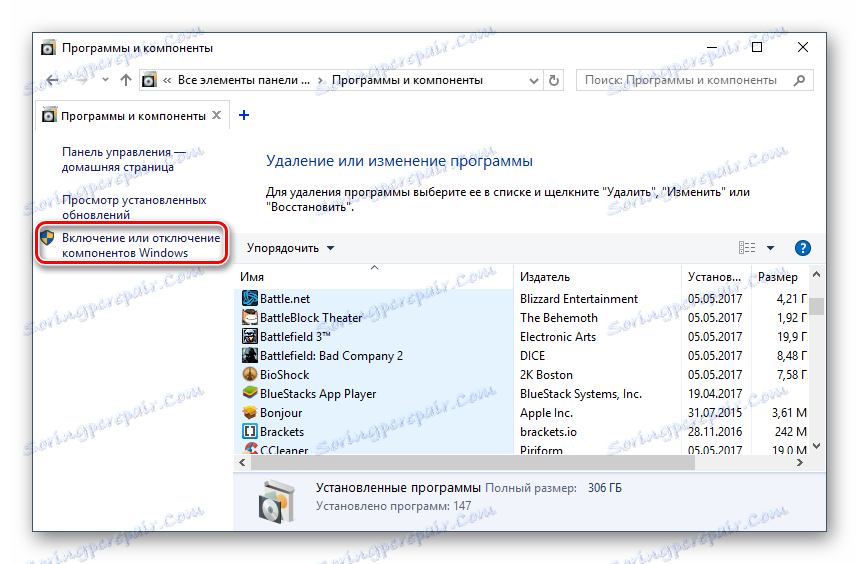Click the window title bar app icon

point(48,48)
